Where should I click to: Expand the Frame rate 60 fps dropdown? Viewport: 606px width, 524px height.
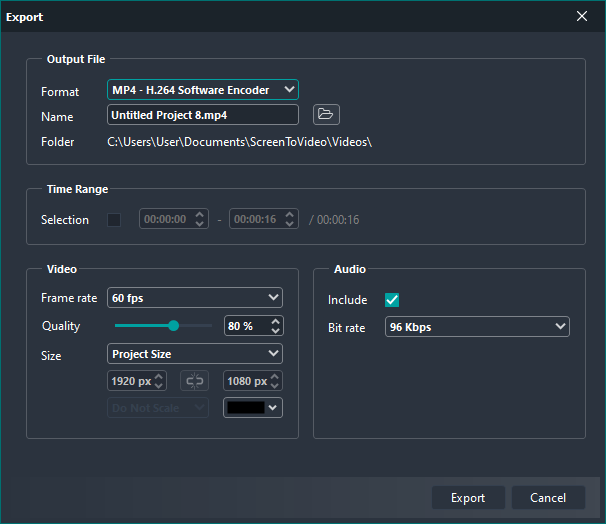(194, 298)
